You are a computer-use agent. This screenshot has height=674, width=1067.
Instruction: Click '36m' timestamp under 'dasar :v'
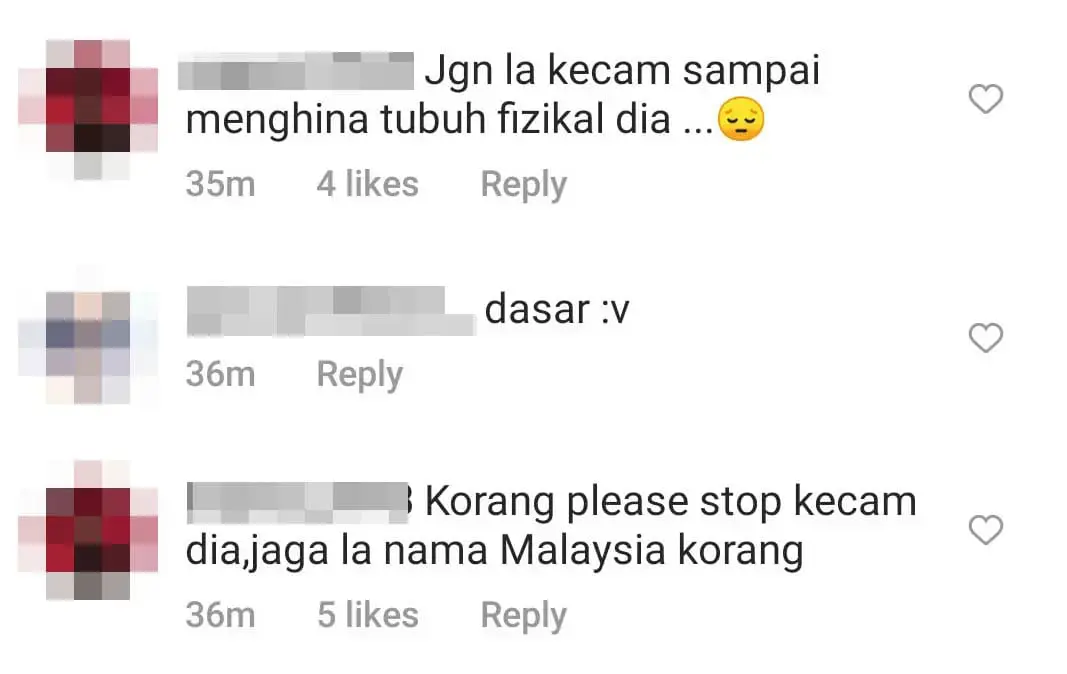(x=220, y=374)
